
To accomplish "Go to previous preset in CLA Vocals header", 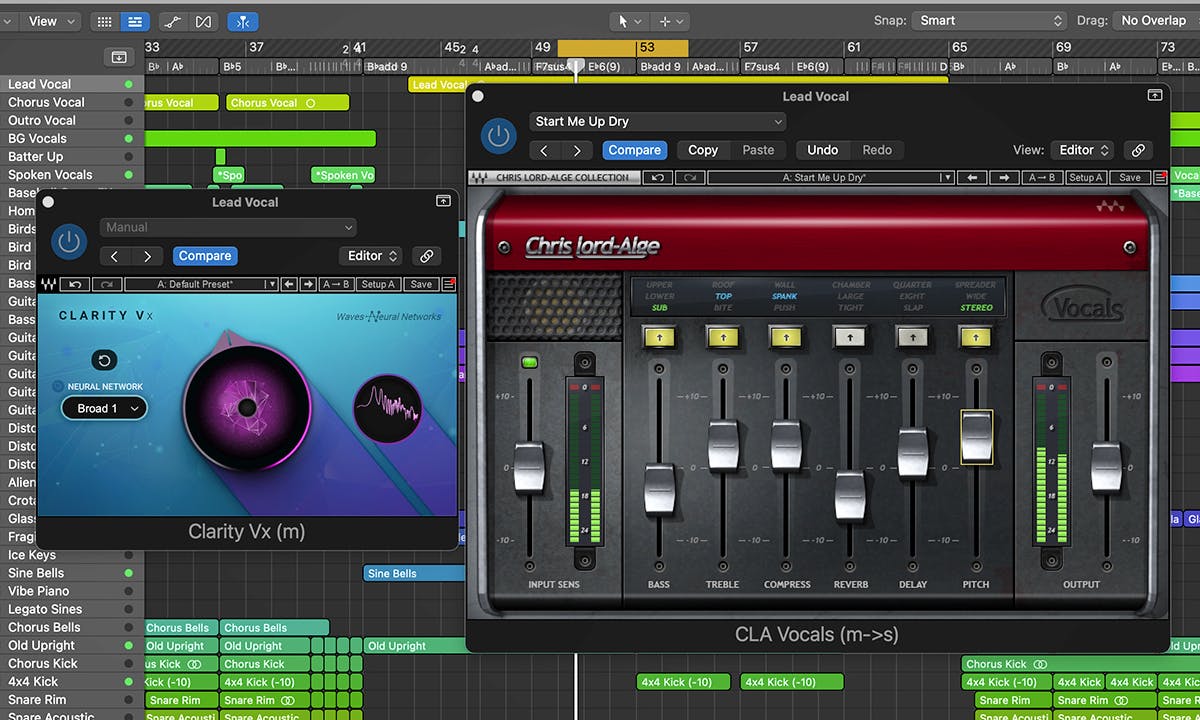I will click(545, 150).
